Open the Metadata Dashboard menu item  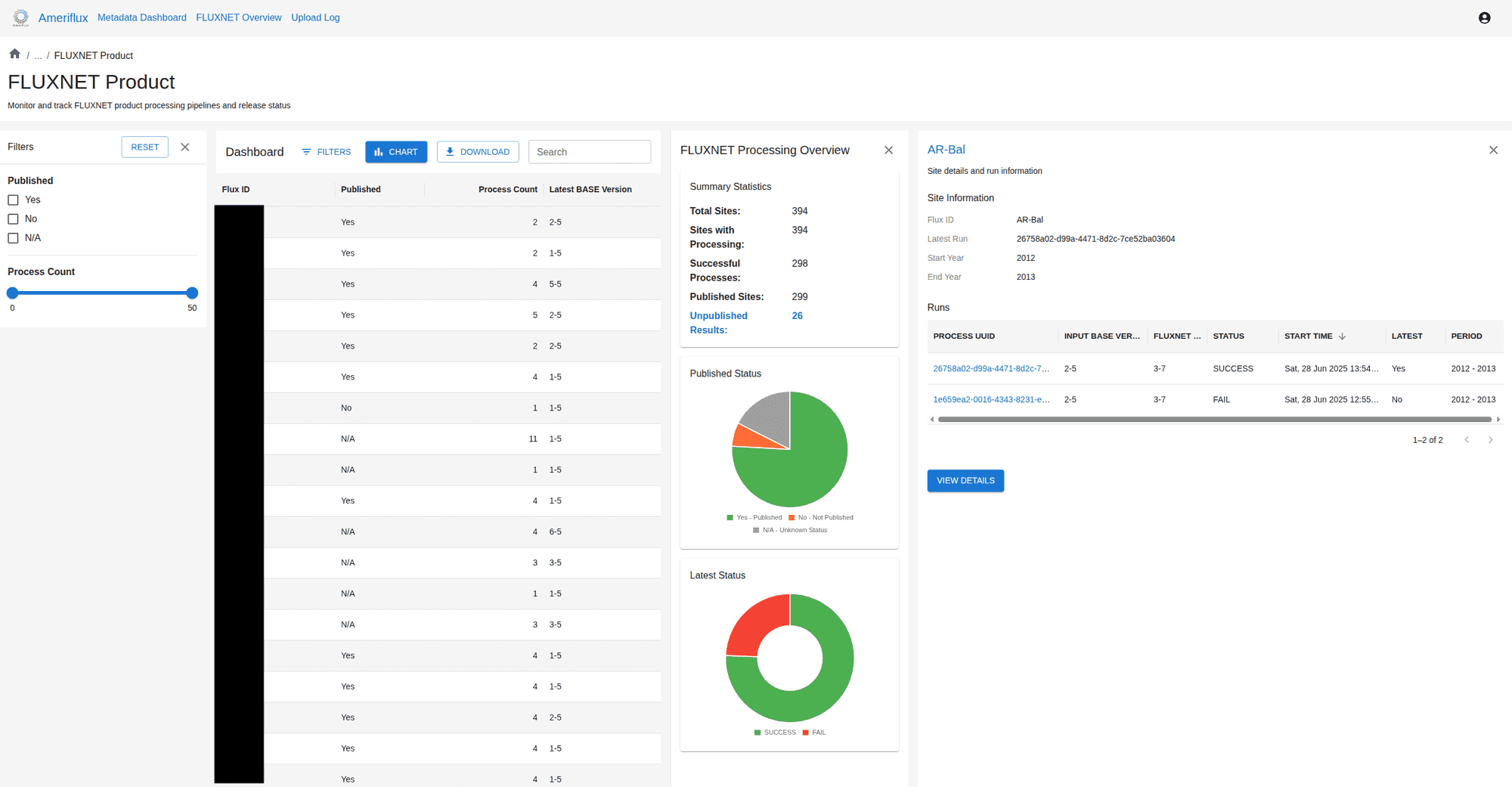point(141,17)
